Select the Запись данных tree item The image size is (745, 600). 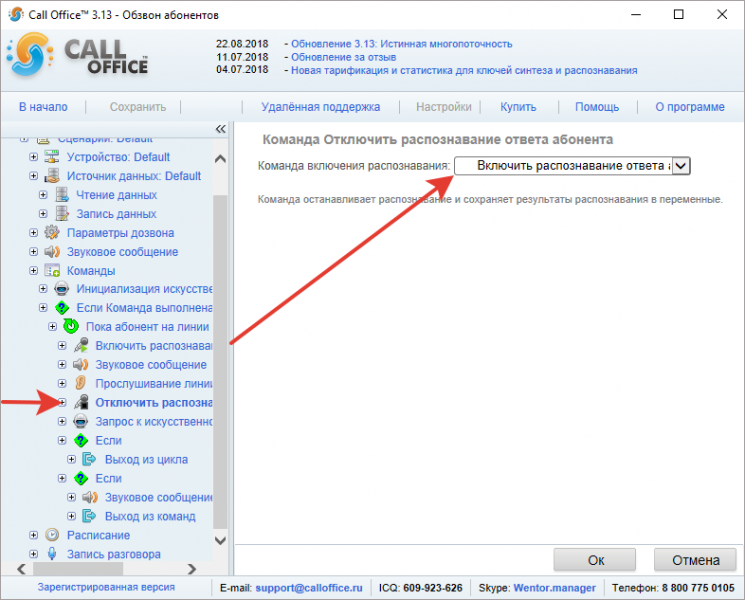(116, 214)
